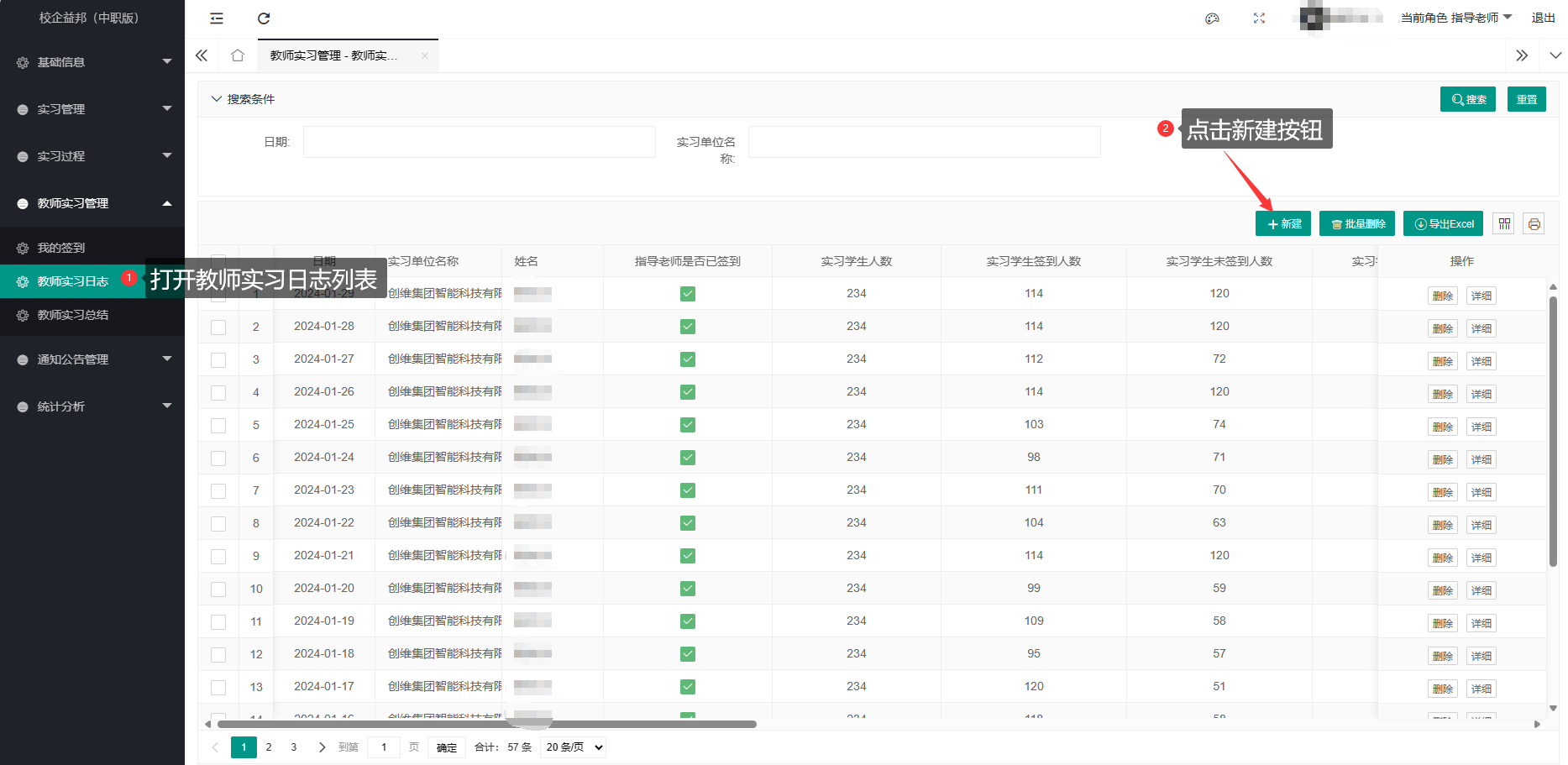Check the checkbox for row 2
Image resolution: width=1568 pixels, height=765 pixels.
coord(218,327)
